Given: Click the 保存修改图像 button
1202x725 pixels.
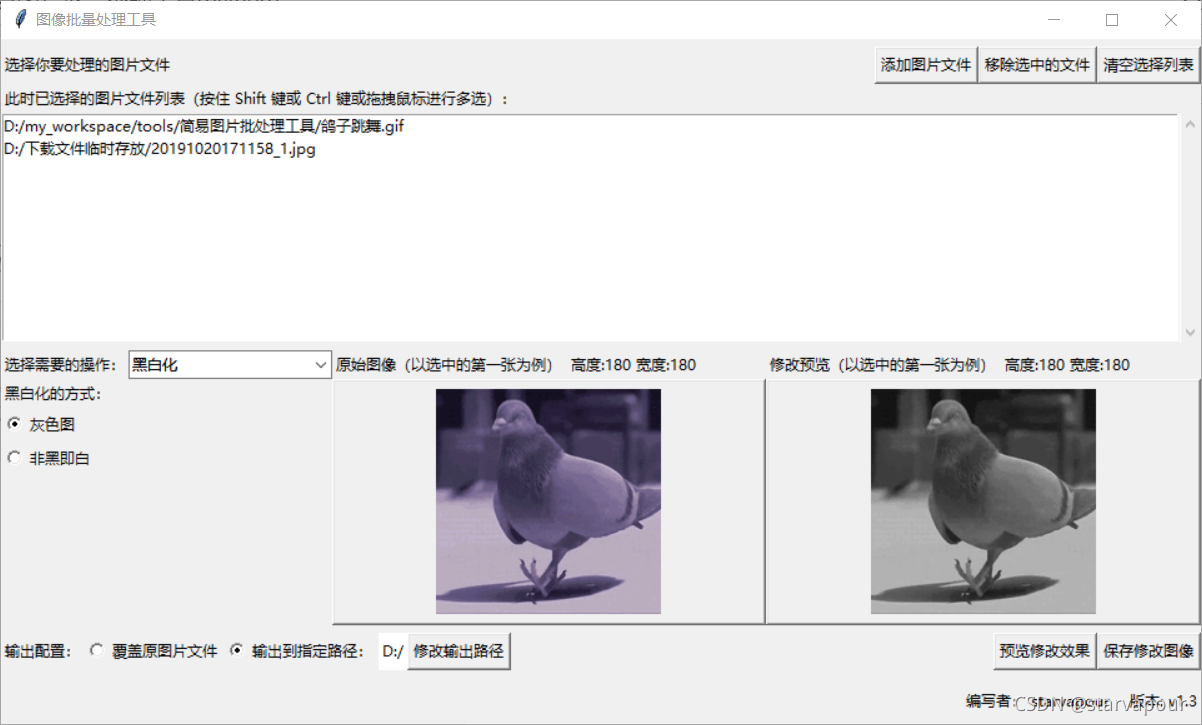Looking at the screenshot, I should [x=1148, y=650].
